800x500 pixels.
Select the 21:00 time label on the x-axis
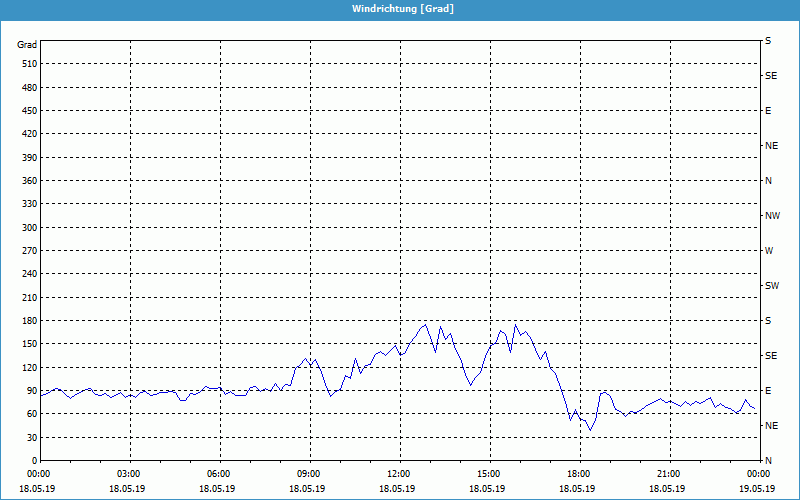tap(669, 474)
